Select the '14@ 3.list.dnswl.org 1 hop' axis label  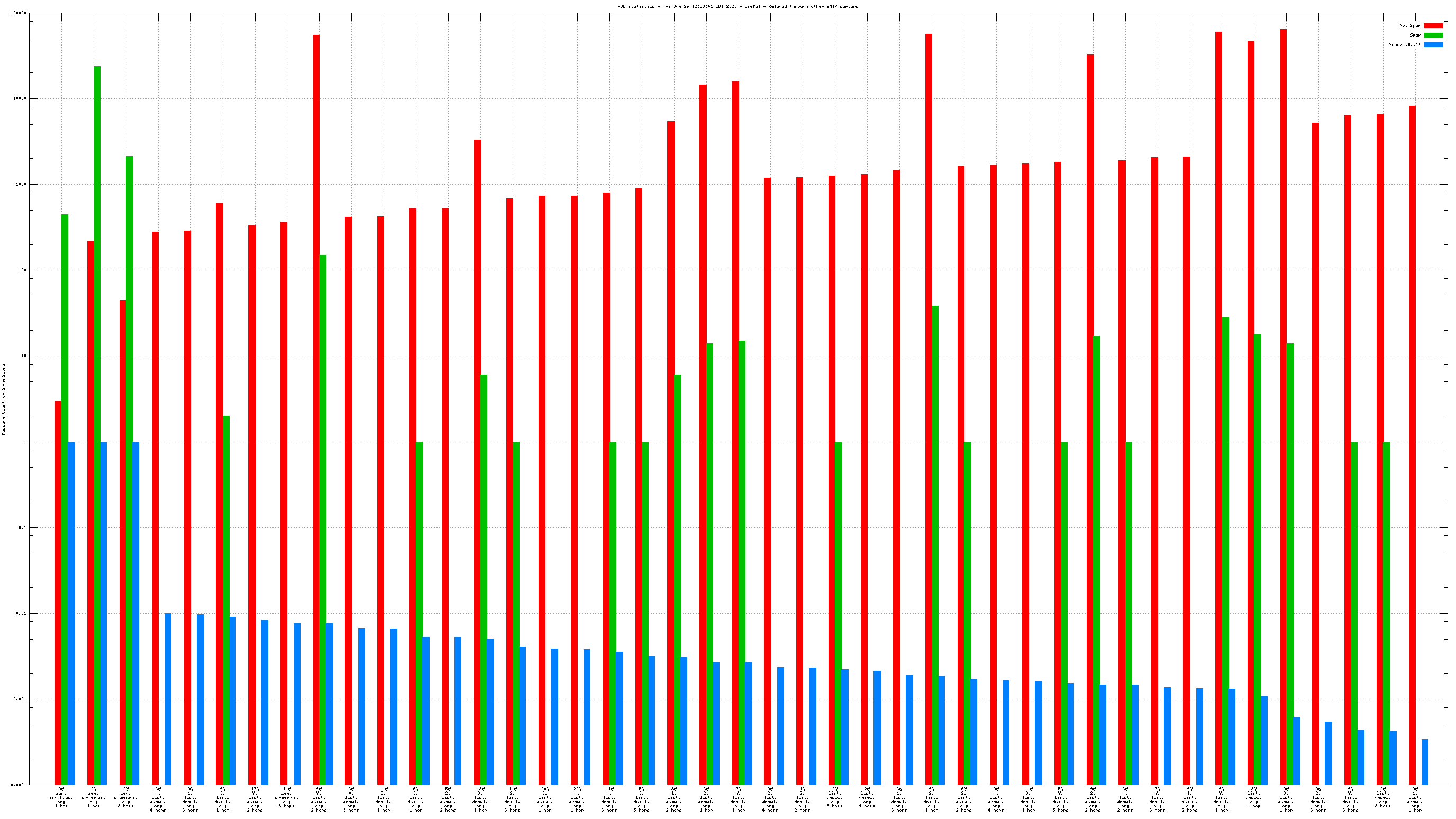click(383, 799)
